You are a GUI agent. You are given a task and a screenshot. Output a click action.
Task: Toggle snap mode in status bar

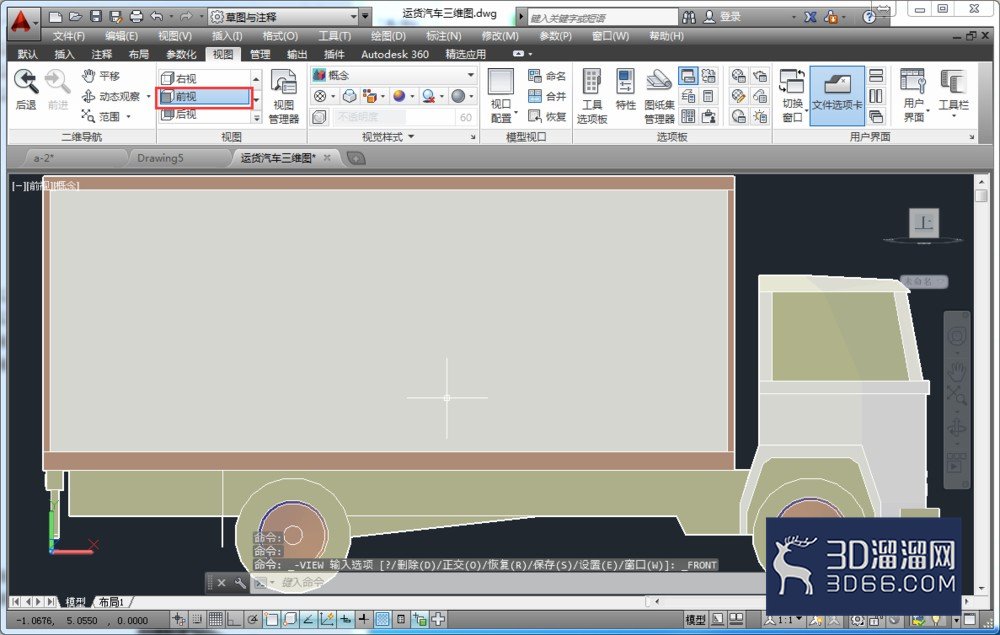197,619
